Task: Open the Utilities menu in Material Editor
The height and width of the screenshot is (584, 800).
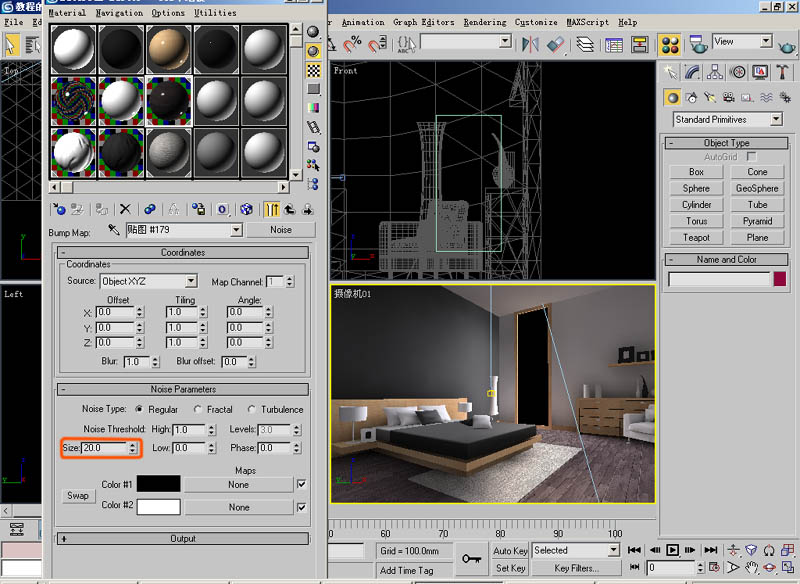Action: click(x=215, y=13)
